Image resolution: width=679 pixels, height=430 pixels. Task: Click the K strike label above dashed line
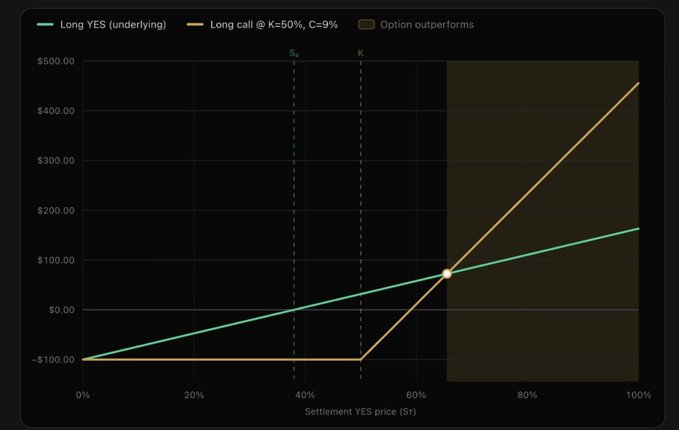361,53
